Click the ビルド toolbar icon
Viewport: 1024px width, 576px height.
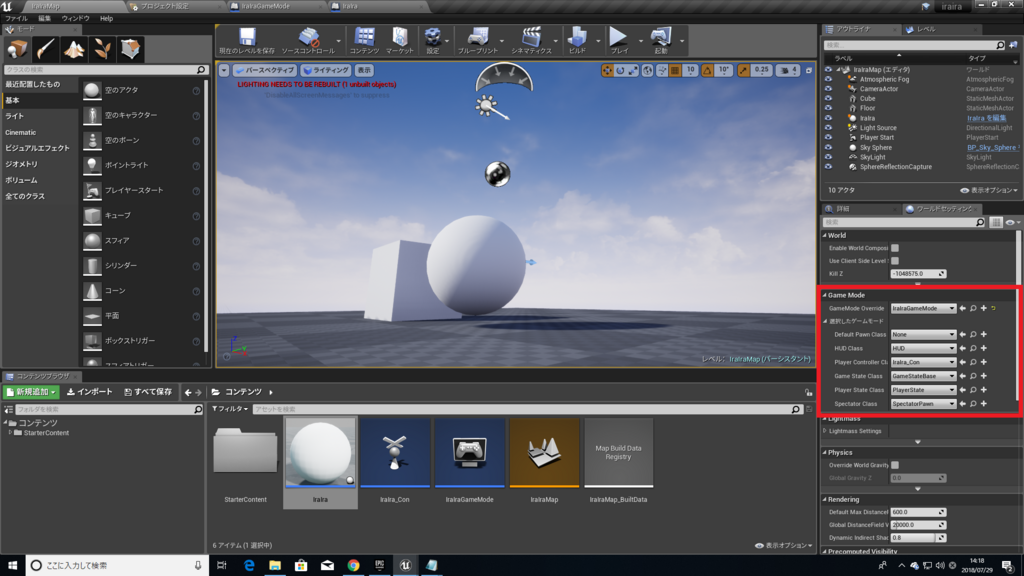578,38
